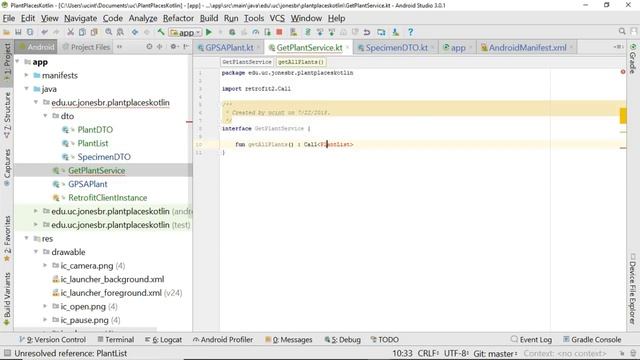Click the red Stop button

pos(279,32)
